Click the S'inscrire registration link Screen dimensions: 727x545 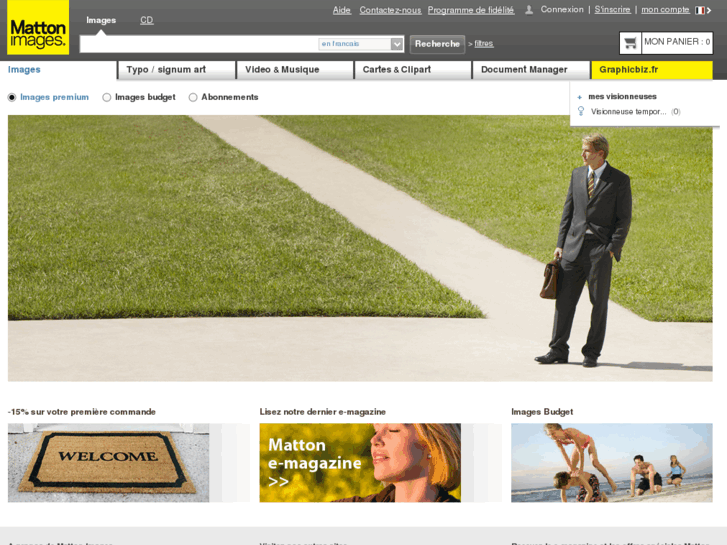click(612, 10)
